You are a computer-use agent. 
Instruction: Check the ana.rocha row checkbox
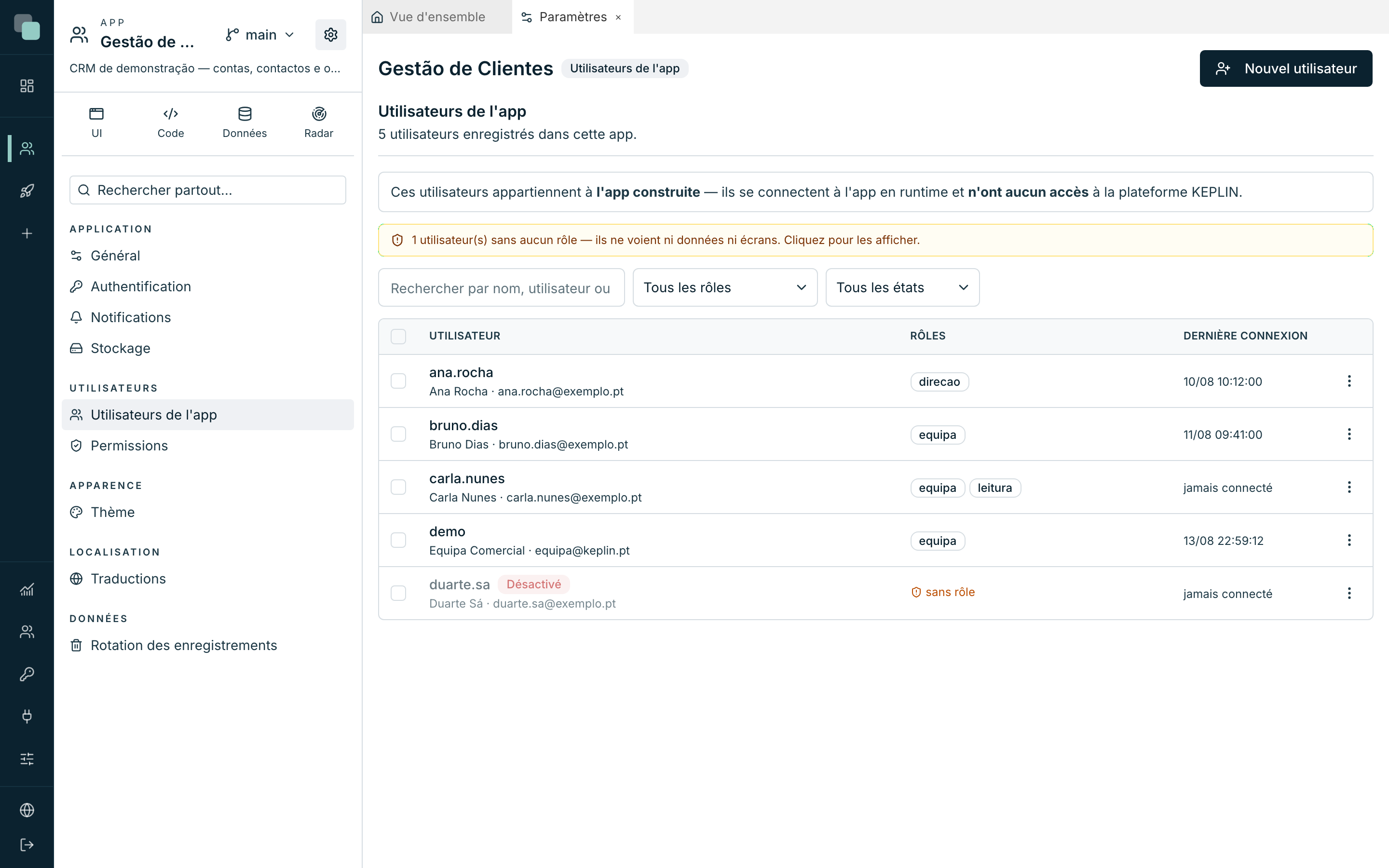[x=398, y=381]
